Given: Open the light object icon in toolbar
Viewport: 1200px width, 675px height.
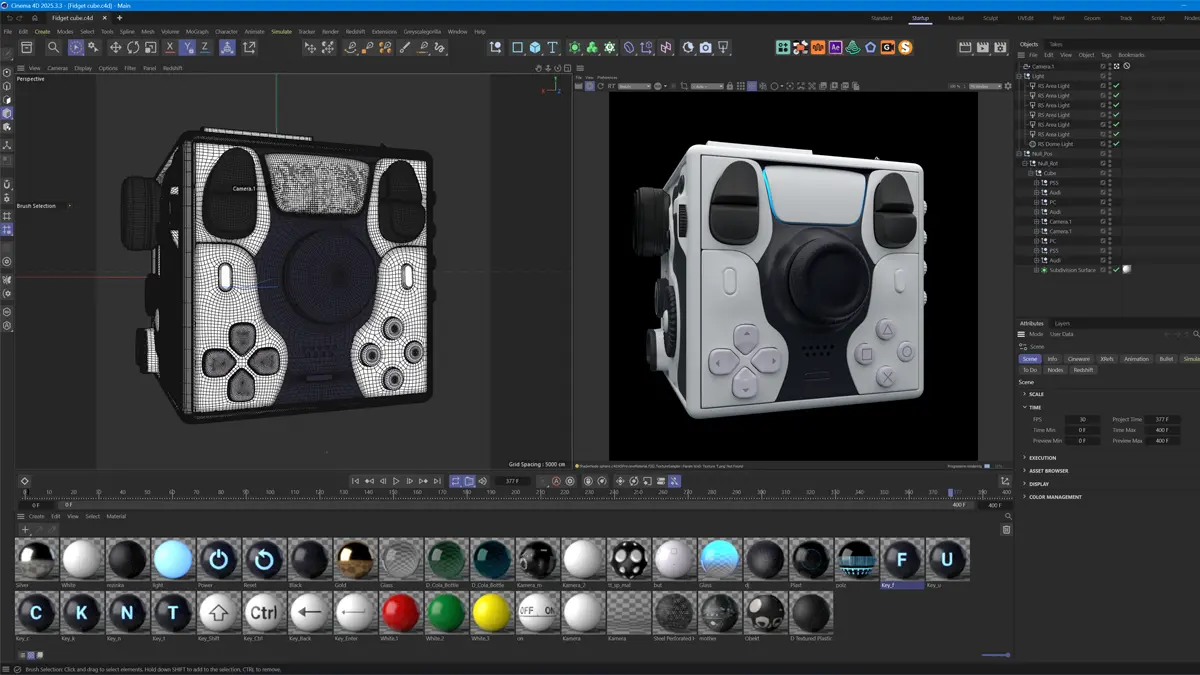Looking at the screenshot, I should [x=723, y=47].
